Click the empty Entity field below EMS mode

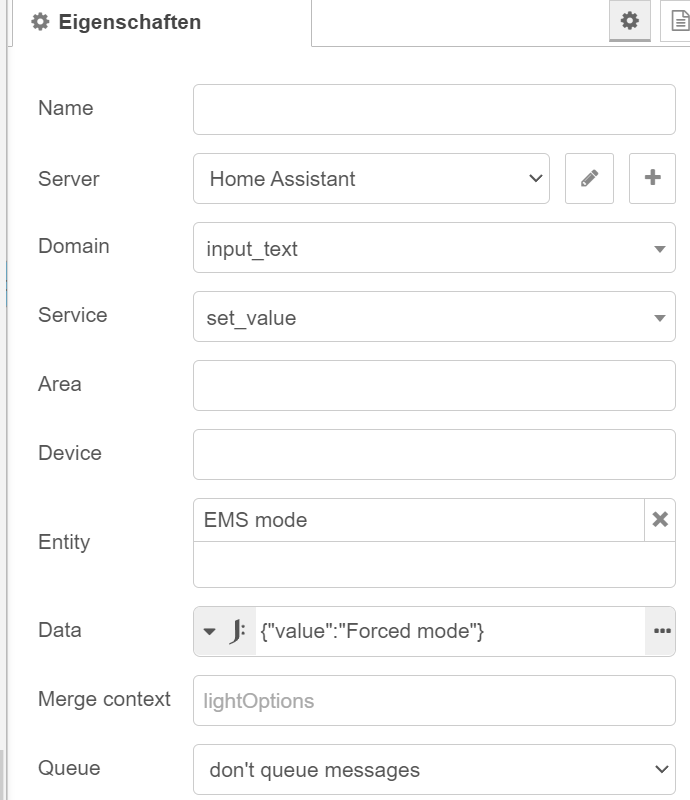tap(434, 564)
